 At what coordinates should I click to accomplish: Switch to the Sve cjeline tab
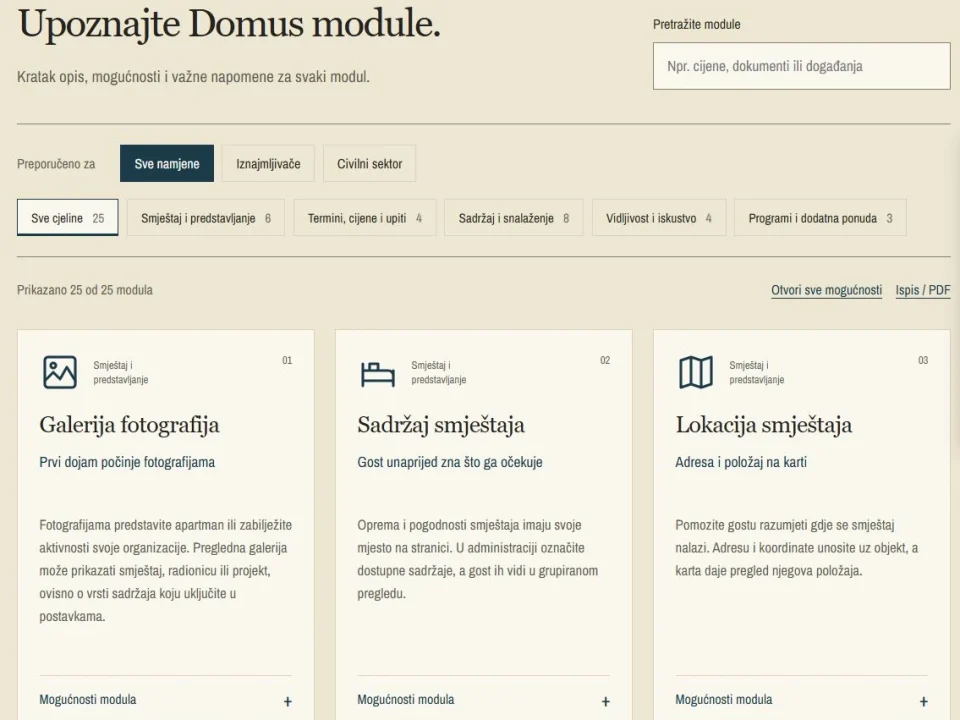(67, 218)
